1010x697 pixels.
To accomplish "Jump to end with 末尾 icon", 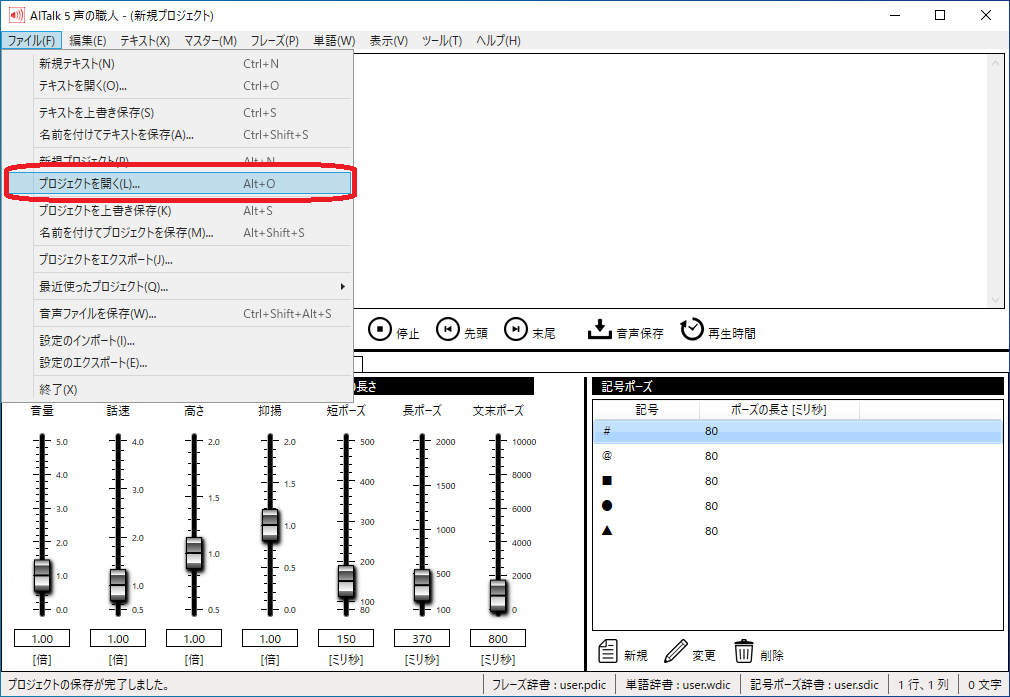I will 515,329.
